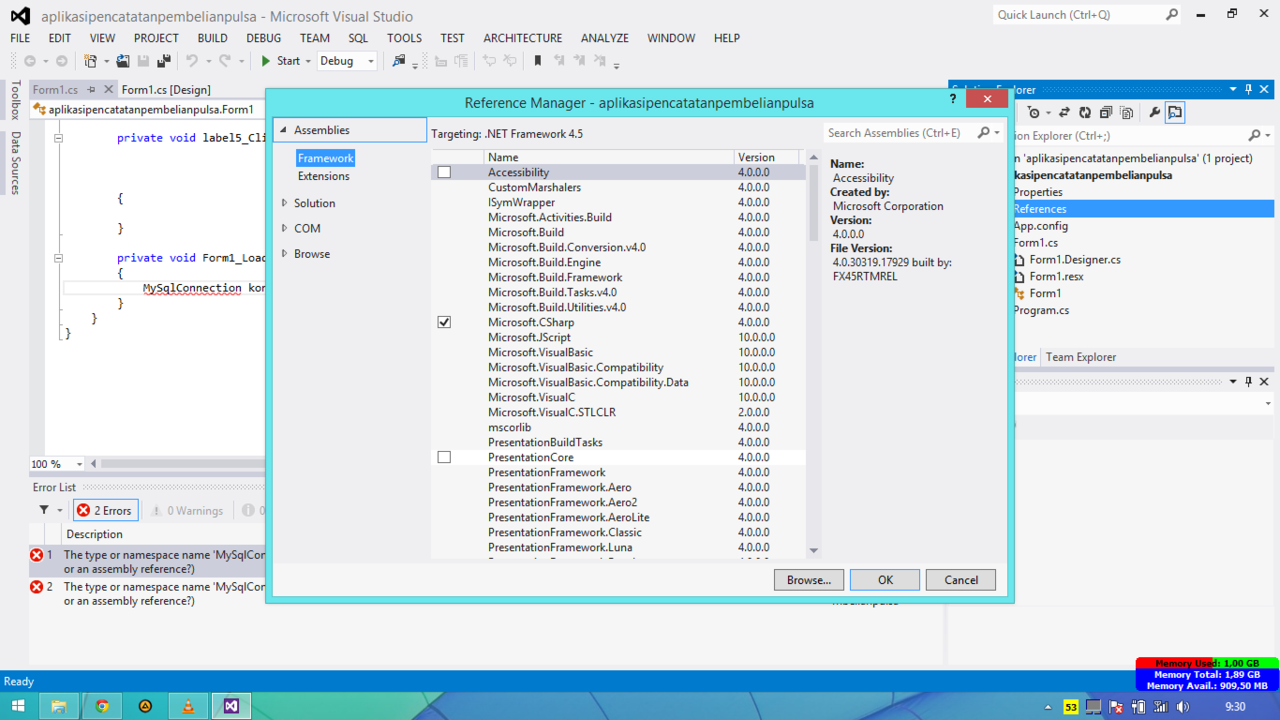This screenshot has height=720, width=1280.
Task: Click the Preview Selected Items icon in Solution Explorer
Action: tap(1175, 113)
